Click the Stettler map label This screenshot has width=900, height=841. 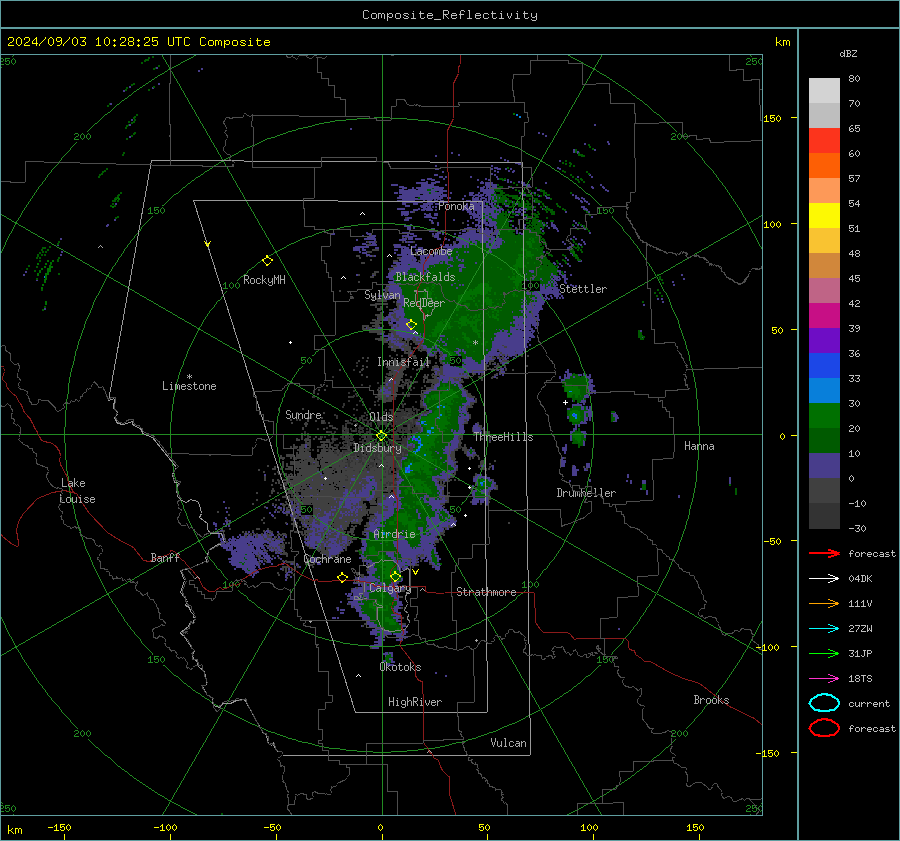coord(583,289)
